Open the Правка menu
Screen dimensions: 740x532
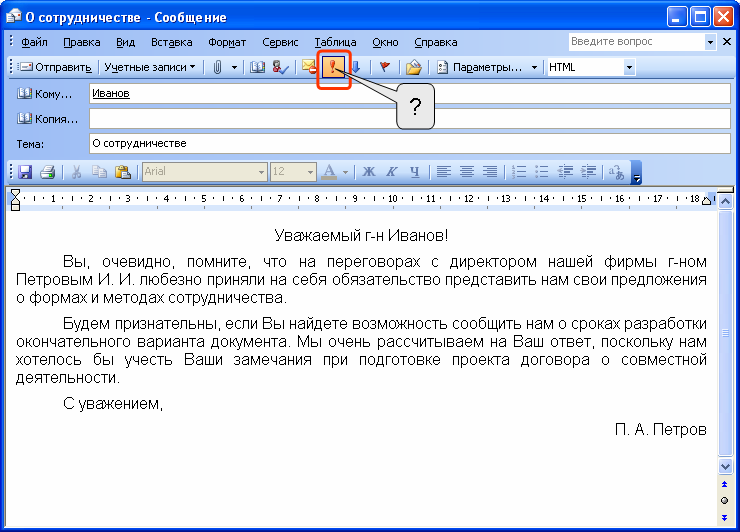[82, 42]
